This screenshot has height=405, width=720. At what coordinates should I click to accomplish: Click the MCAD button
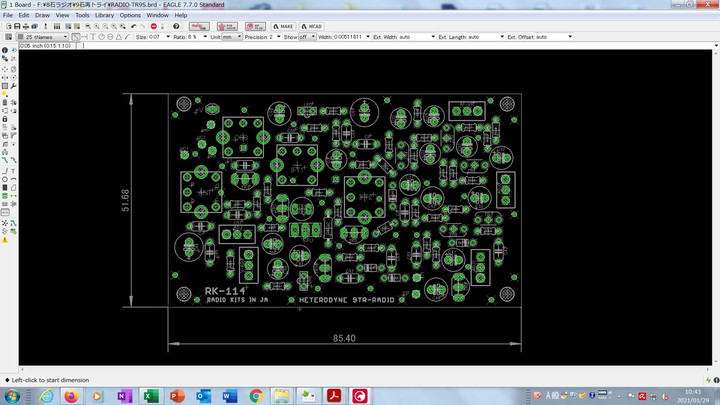click(314, 26)
